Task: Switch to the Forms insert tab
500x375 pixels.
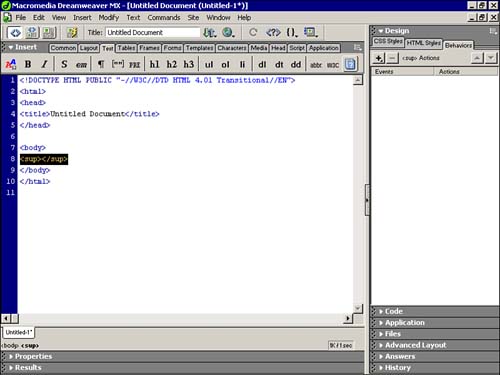Action: [x=172, y=48]
